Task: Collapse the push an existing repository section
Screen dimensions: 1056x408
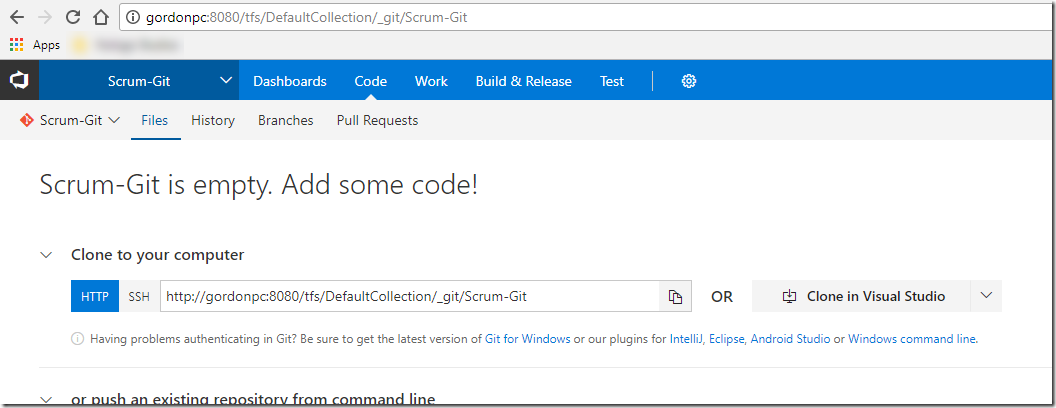Action: pyautogui.click(x=46, y=400)
